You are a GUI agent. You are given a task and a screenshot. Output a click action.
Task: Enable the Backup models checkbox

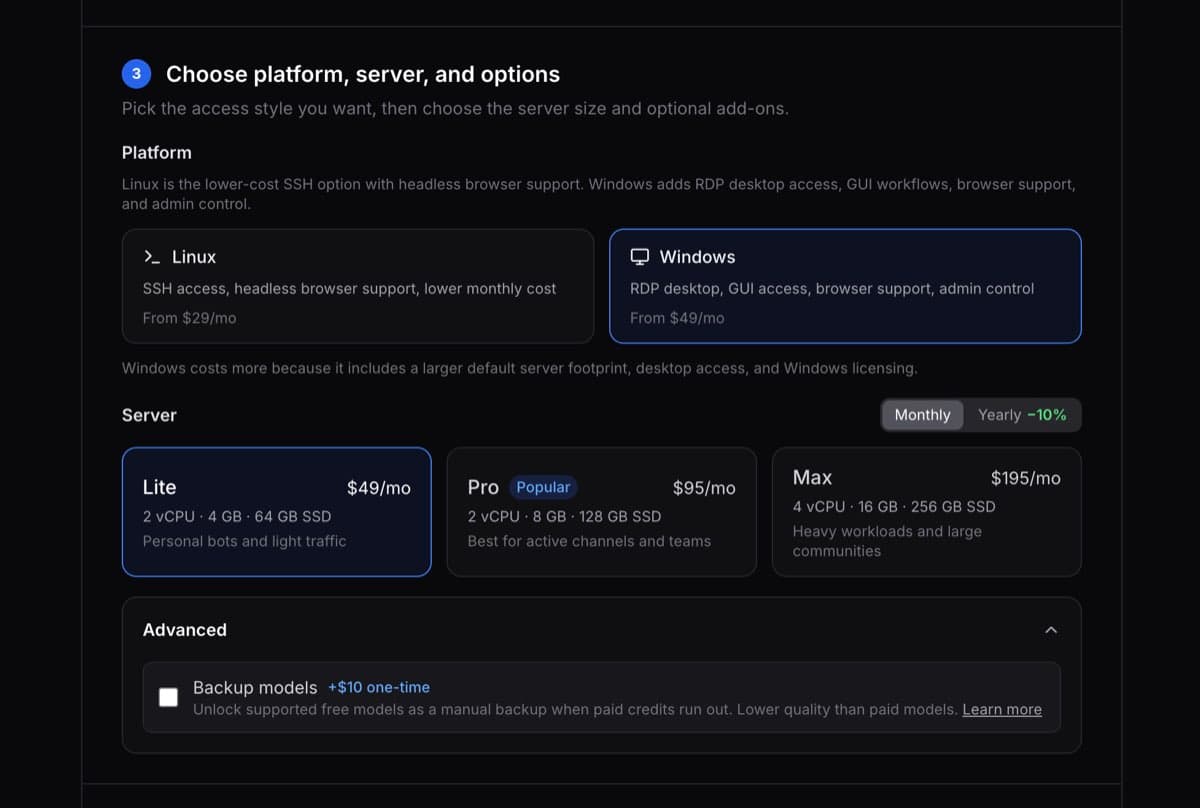pyautogui.click(x=168, y=697)
